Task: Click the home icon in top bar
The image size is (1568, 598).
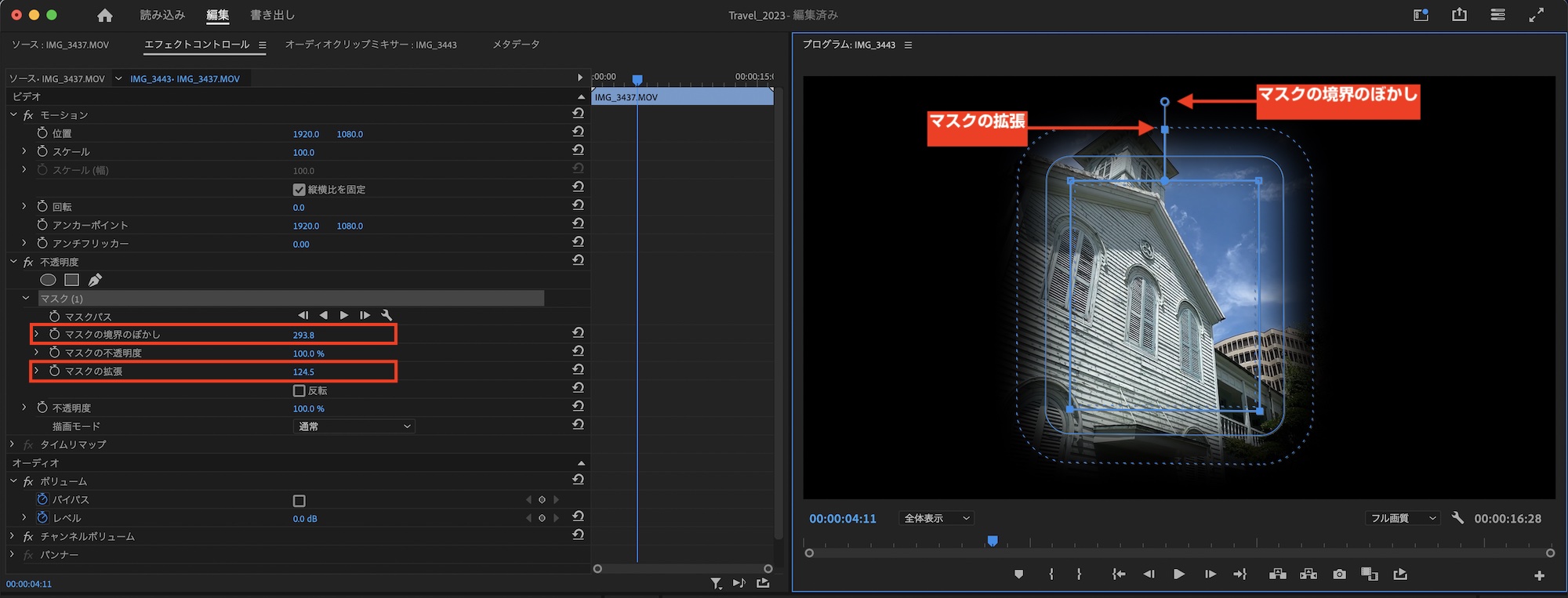Action: point(105,16)
